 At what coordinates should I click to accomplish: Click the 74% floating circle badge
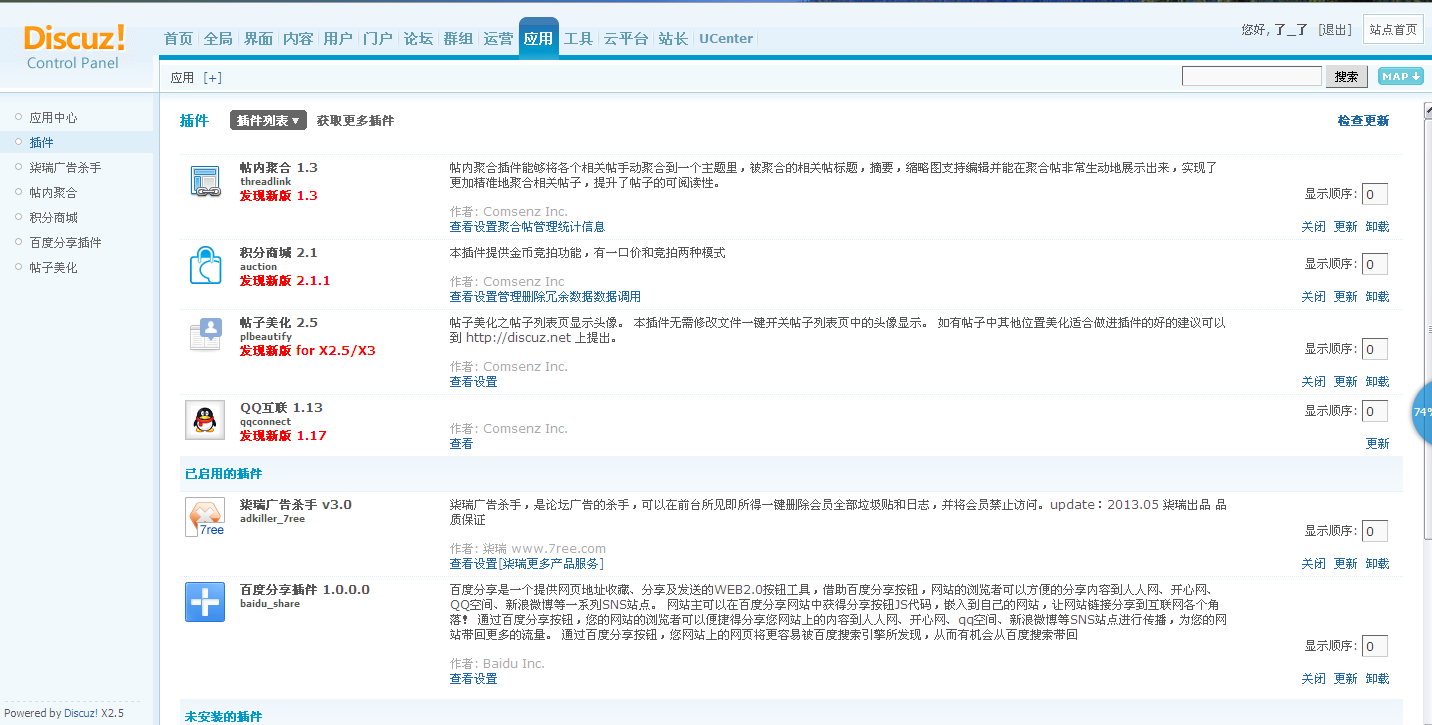click(1421, 412)
